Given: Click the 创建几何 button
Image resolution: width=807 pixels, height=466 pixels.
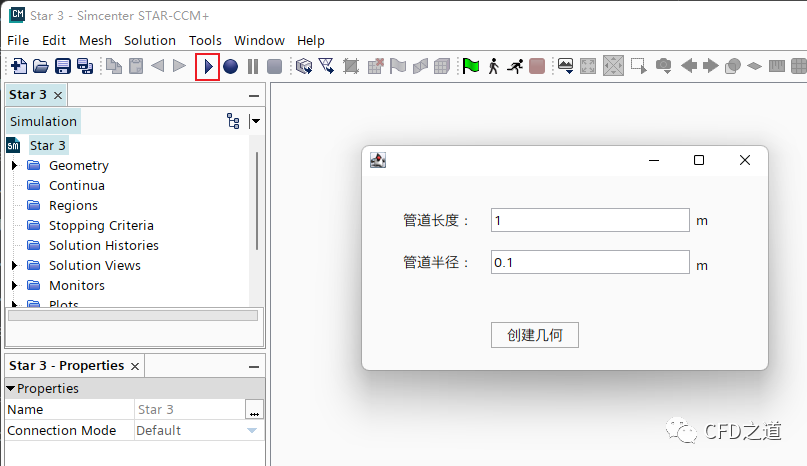Looking at the screenshot, I should coord(535,335).
